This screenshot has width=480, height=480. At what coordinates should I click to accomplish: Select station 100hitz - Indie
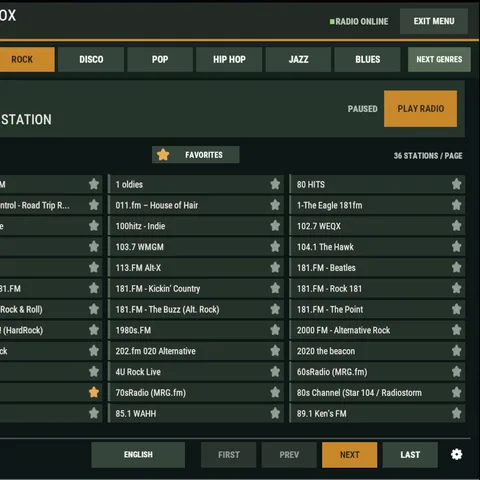click(196, 226)
